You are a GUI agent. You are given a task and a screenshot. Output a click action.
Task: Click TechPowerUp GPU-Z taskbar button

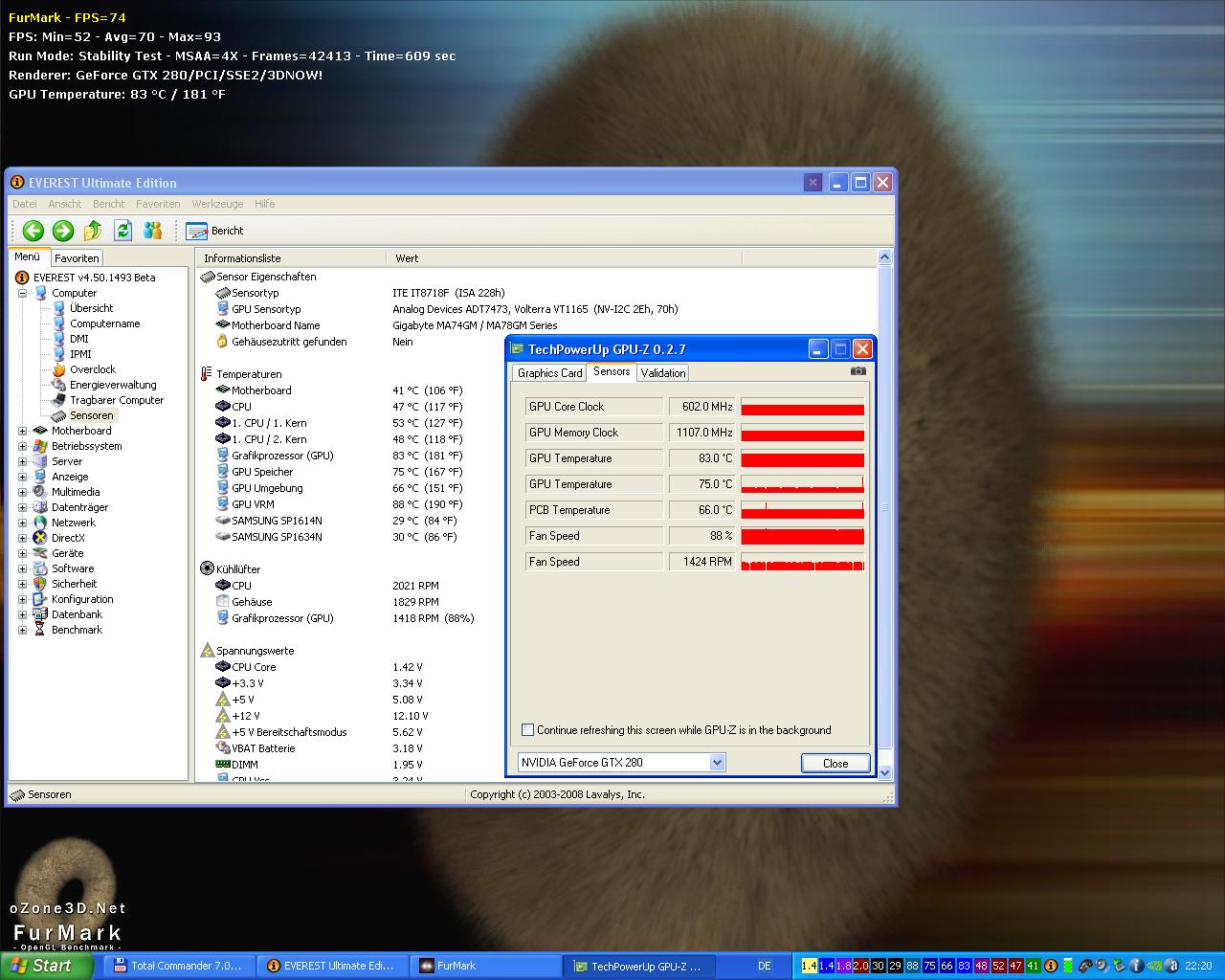coord(638,967)
